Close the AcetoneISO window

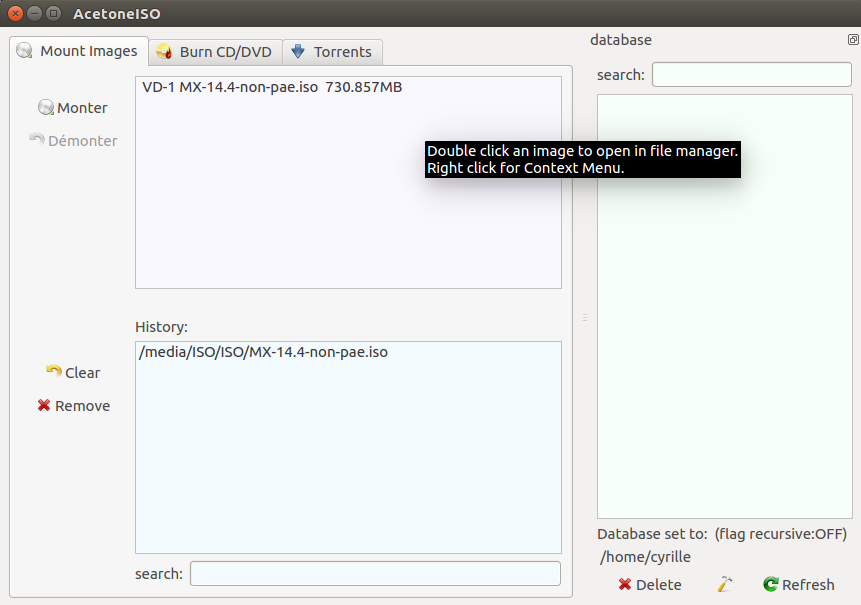click(x=16, y=13)
